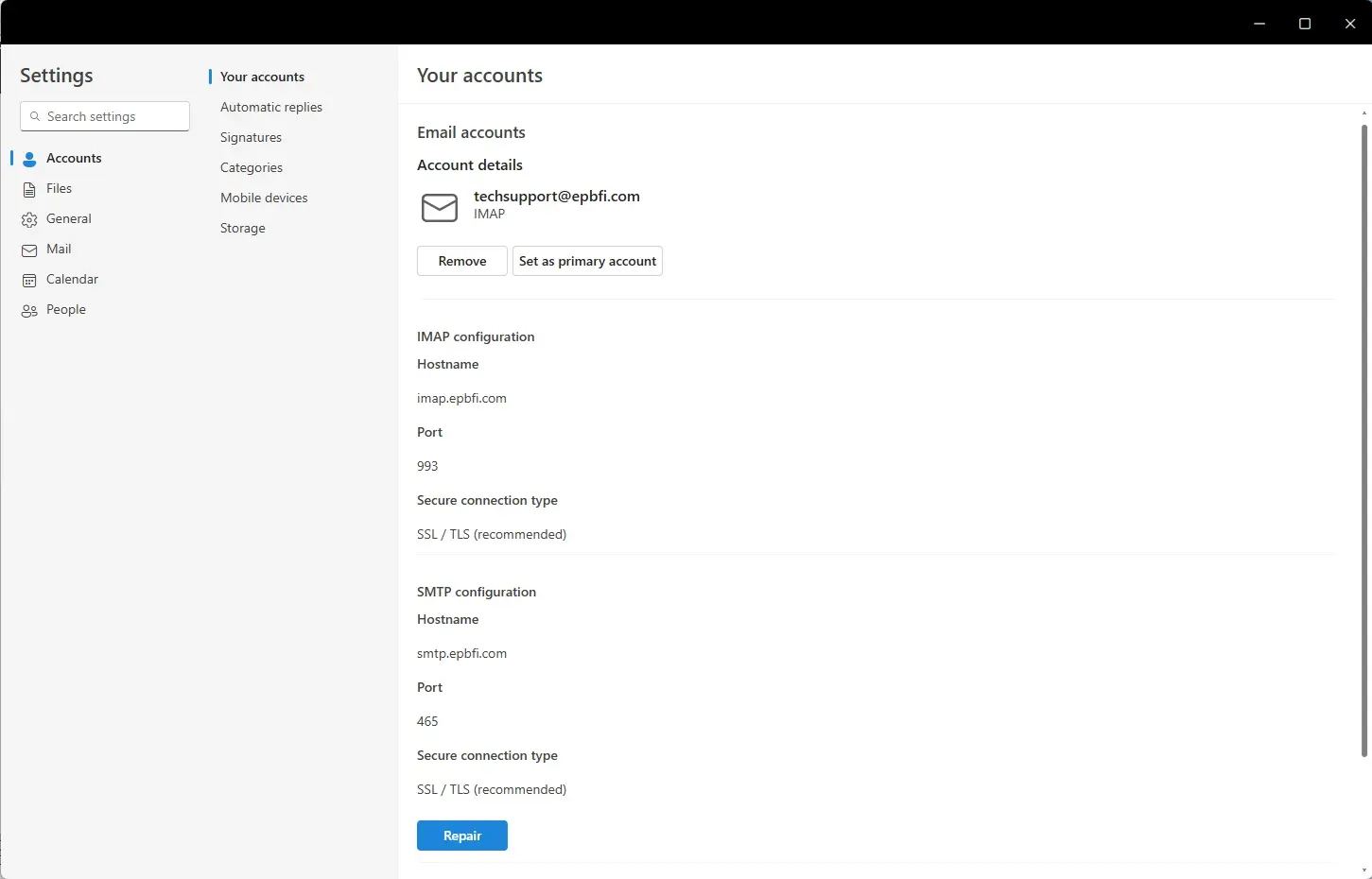The height and width of the screenshot is (879, 1372).
Task: Go to Signatures settings
Action: click(251, 137)
